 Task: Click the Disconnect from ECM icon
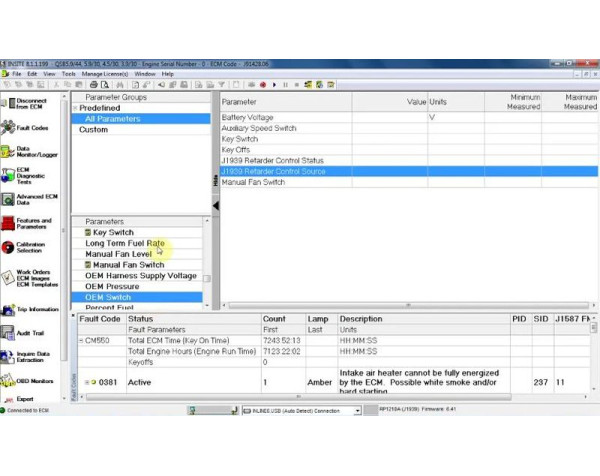(9, 104)
